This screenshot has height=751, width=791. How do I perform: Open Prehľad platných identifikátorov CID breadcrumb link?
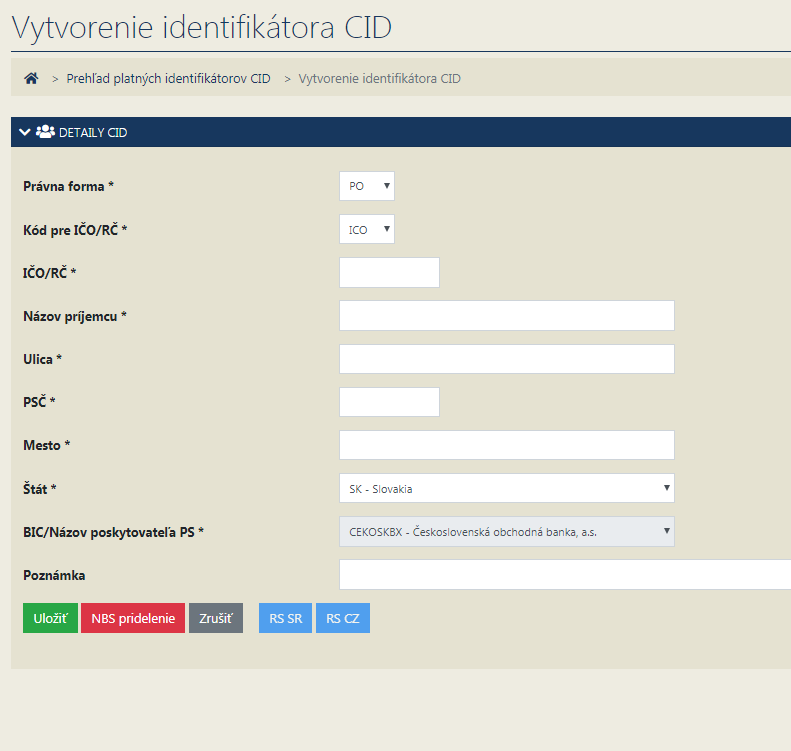pyautogui.click(x=168, y=79)
